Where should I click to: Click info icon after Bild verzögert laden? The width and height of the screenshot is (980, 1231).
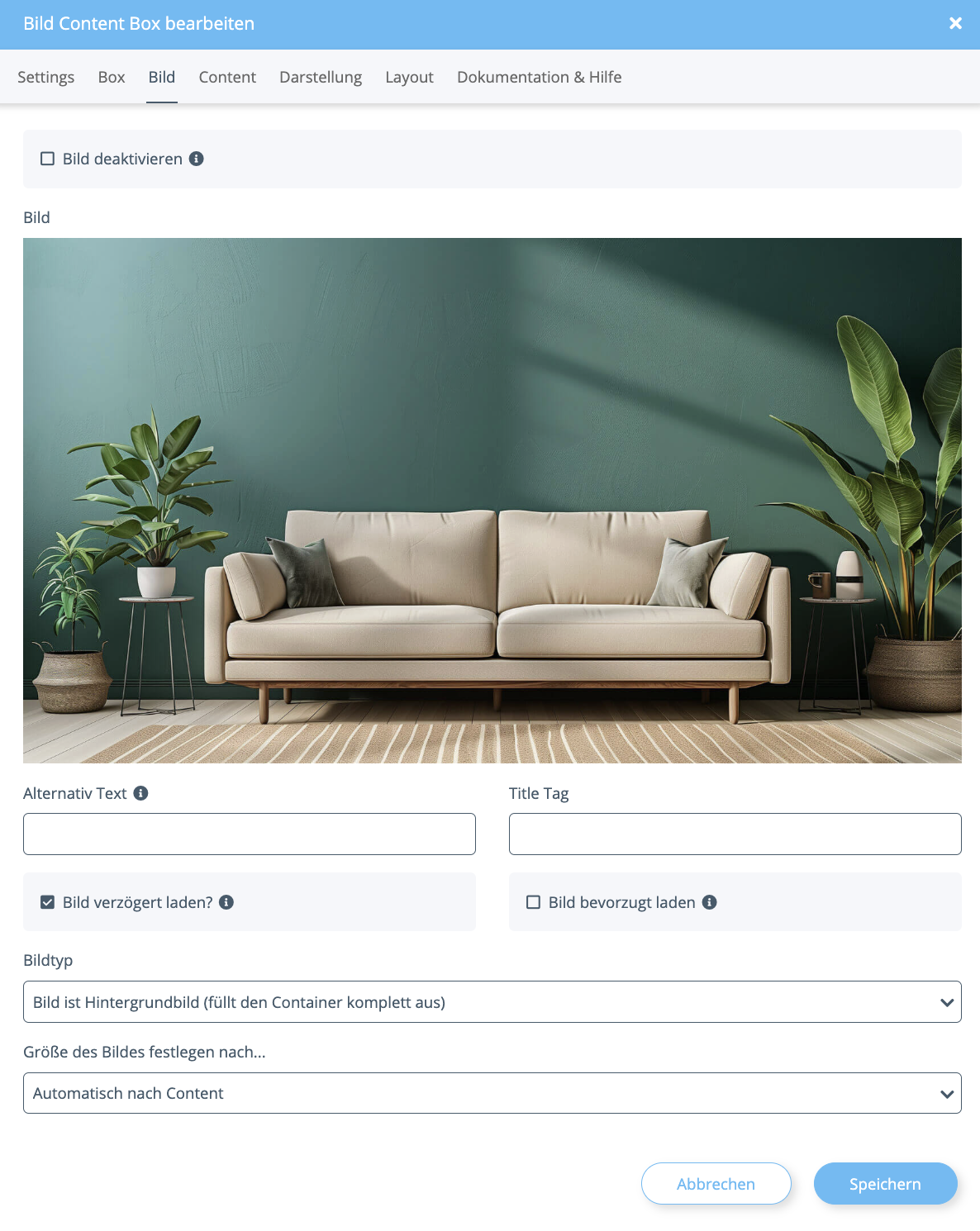226,902
